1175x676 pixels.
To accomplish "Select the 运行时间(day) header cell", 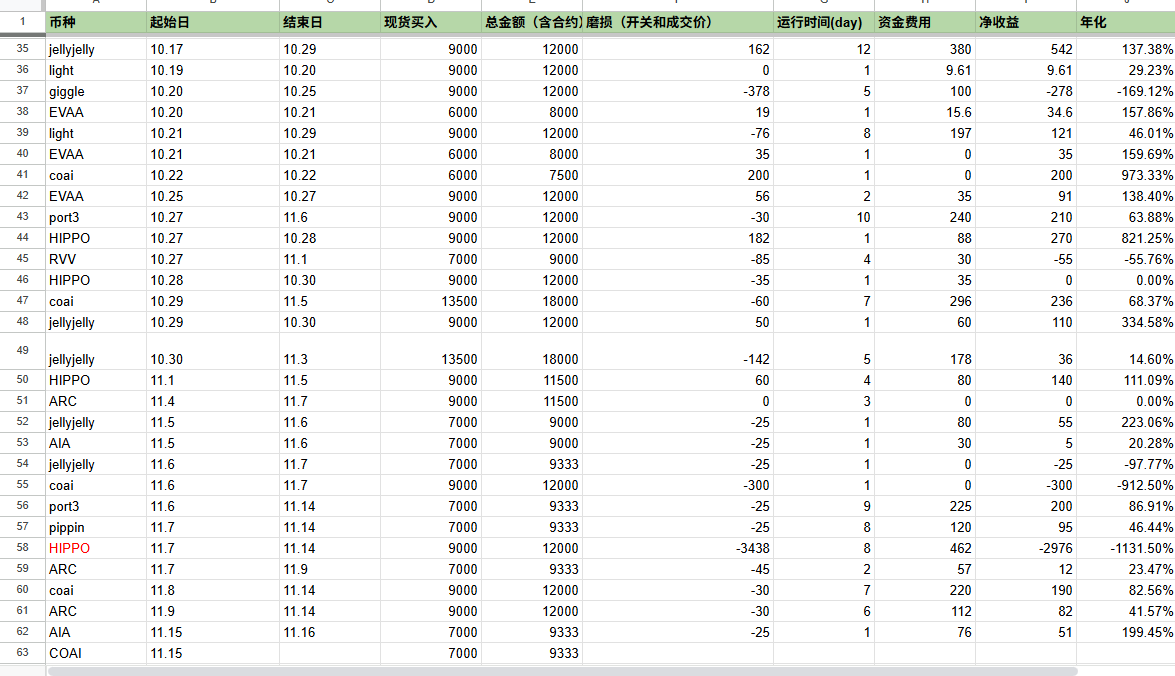I will pos(824,22).
